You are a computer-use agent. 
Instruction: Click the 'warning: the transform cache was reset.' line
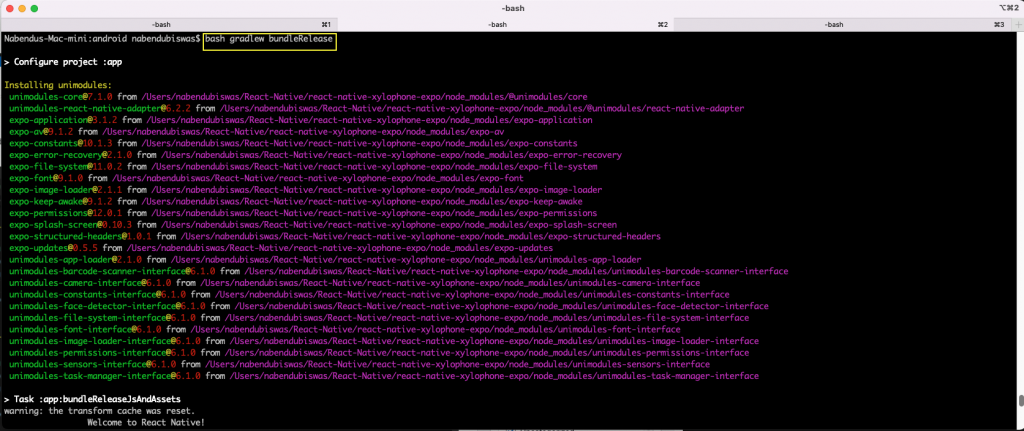99,411
